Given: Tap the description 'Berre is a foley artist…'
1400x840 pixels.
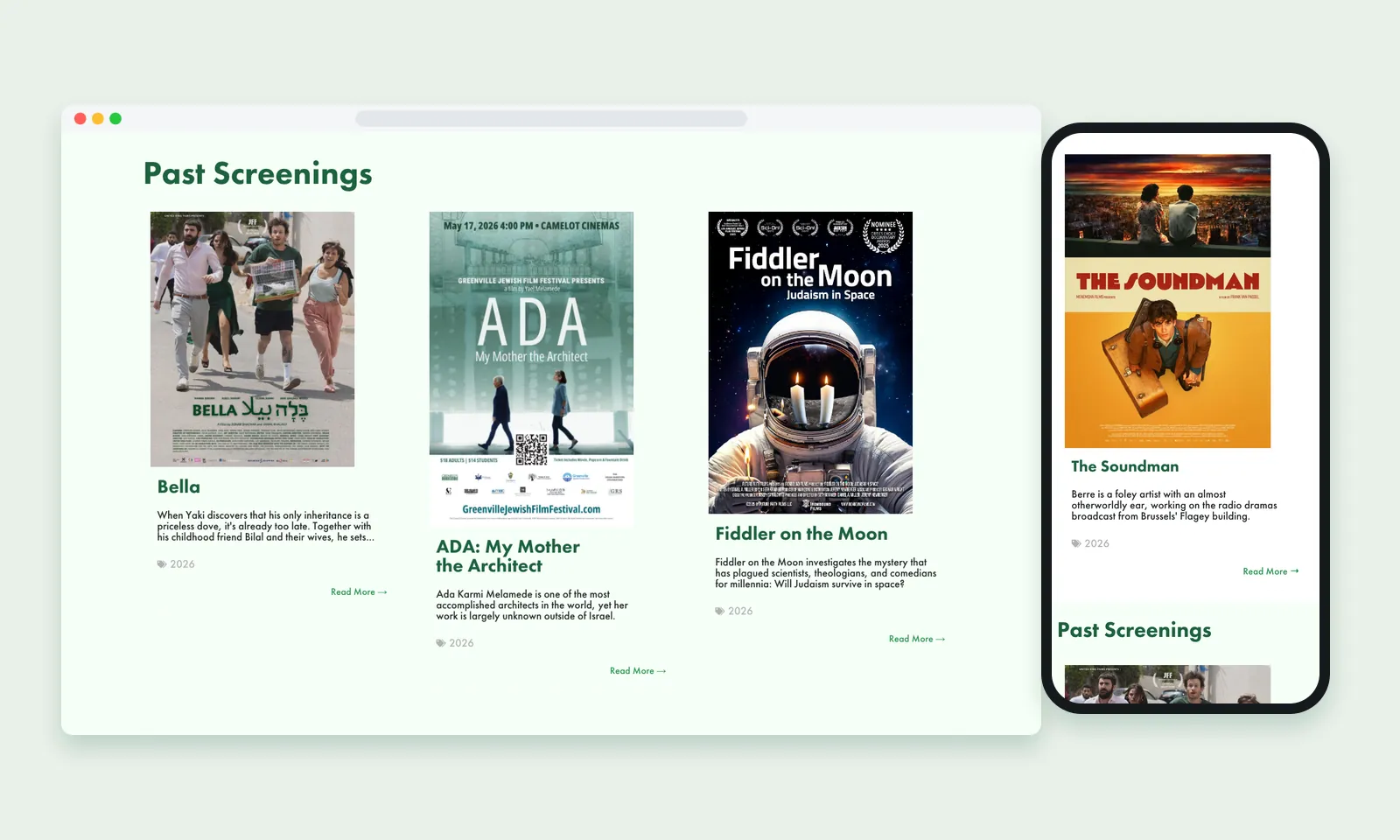Looking at the screenshot, I should [x=1174, y=505].
